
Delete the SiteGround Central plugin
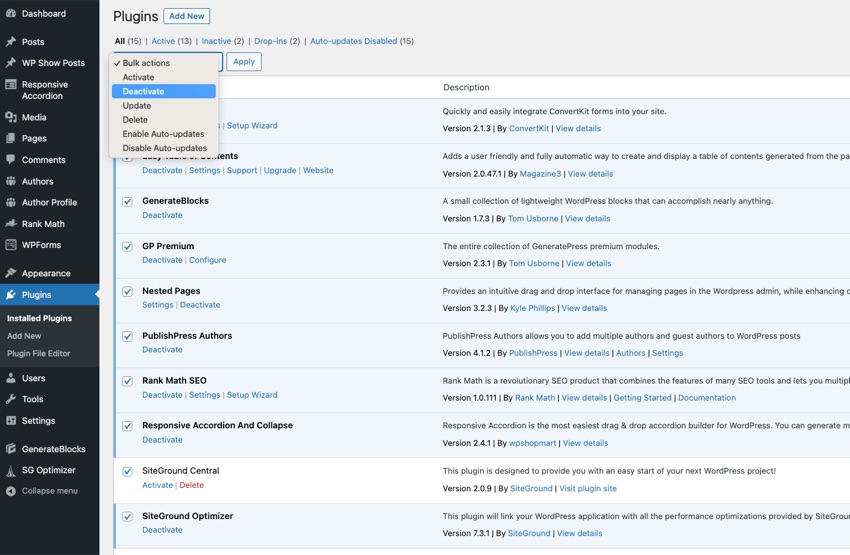(191, 485)
